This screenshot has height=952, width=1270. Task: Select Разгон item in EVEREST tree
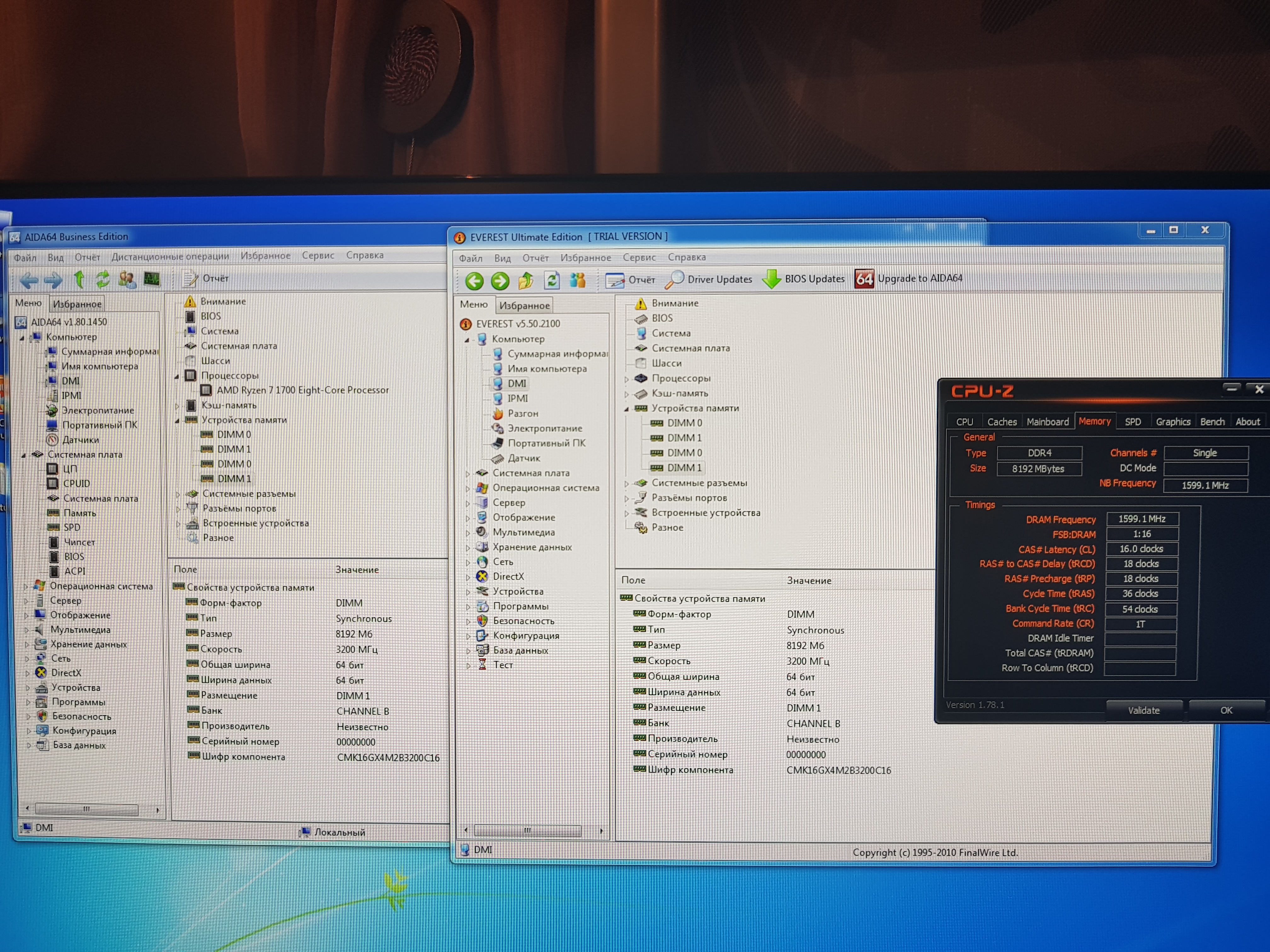pyautogui.click(x=523, y=414)
